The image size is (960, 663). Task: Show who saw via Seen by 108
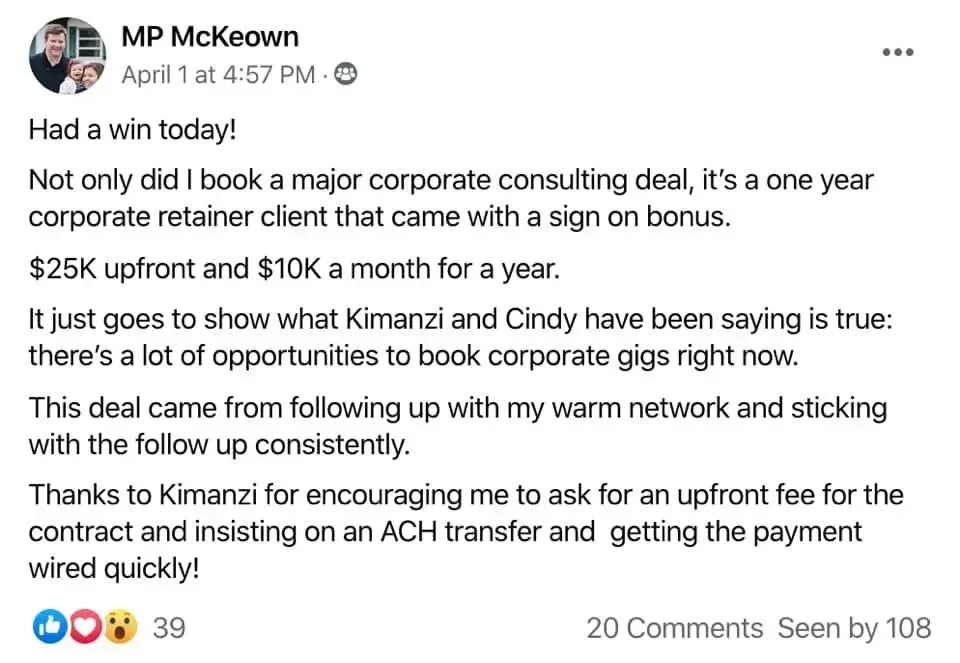854,628
